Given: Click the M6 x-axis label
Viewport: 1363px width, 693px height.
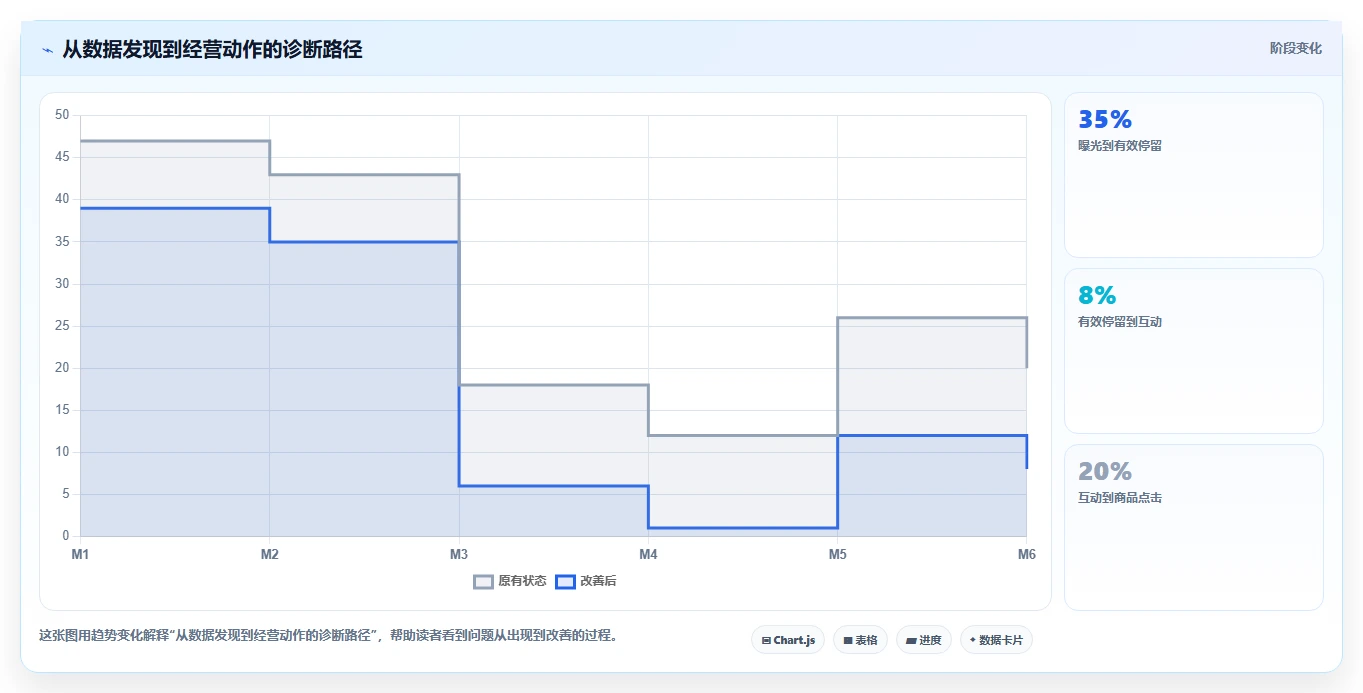Looking at the screenshot, I should 1026,553.
